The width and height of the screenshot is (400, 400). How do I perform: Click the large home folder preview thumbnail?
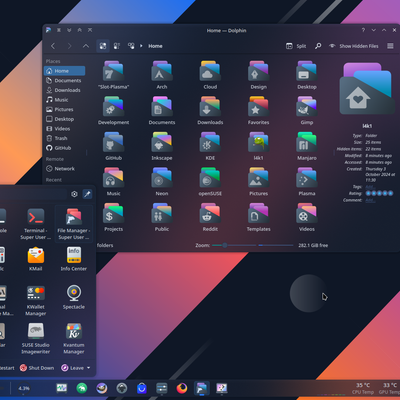point(367,88)
